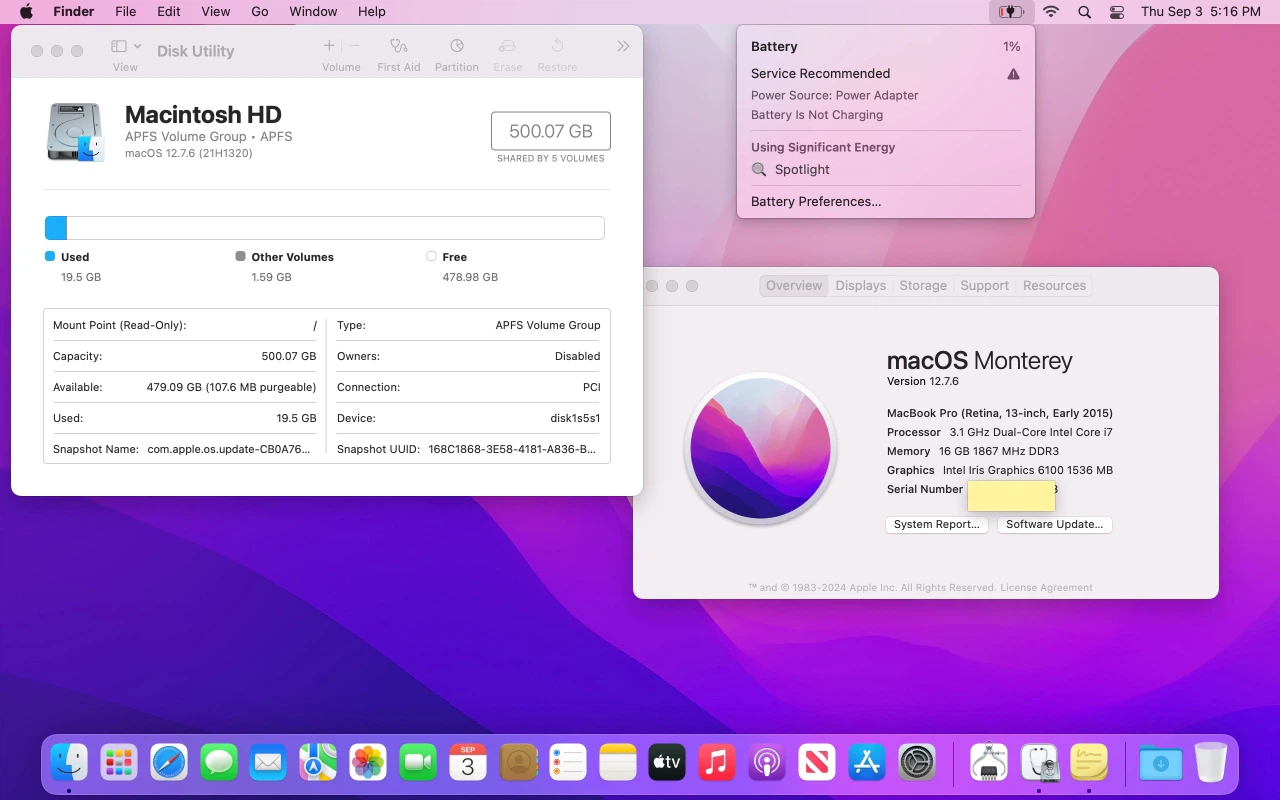The image size is (1280, 800).
Task: Click Erase in the Disk Utility toolbar
Action: coord(508,55)
